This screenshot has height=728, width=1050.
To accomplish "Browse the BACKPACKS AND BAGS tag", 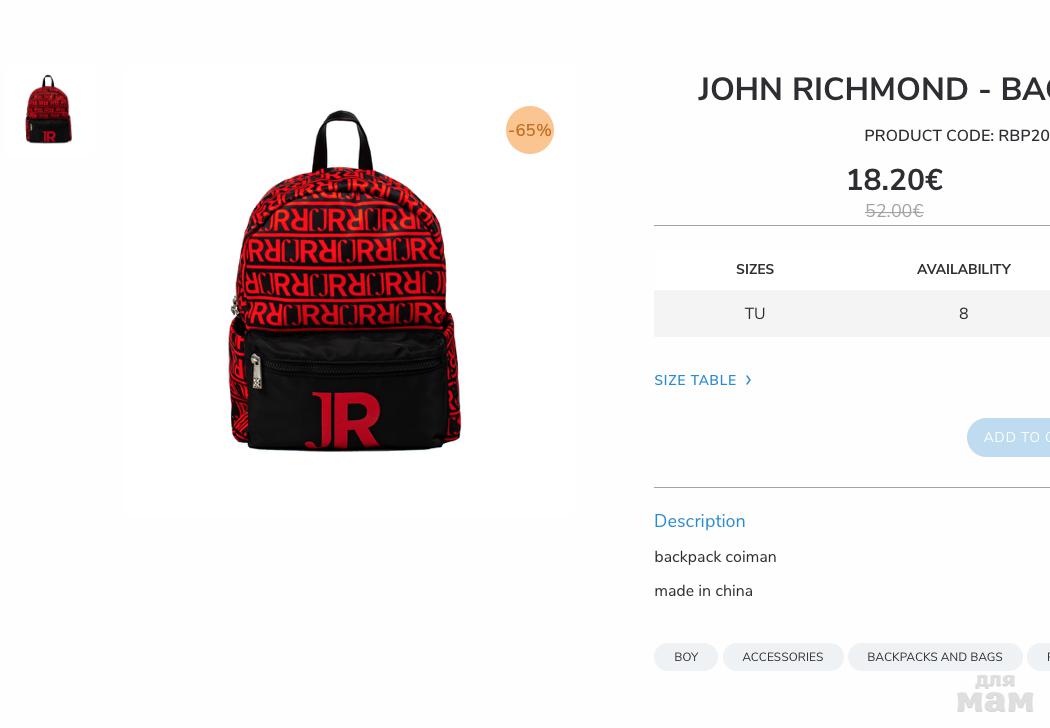I will 935,657.
